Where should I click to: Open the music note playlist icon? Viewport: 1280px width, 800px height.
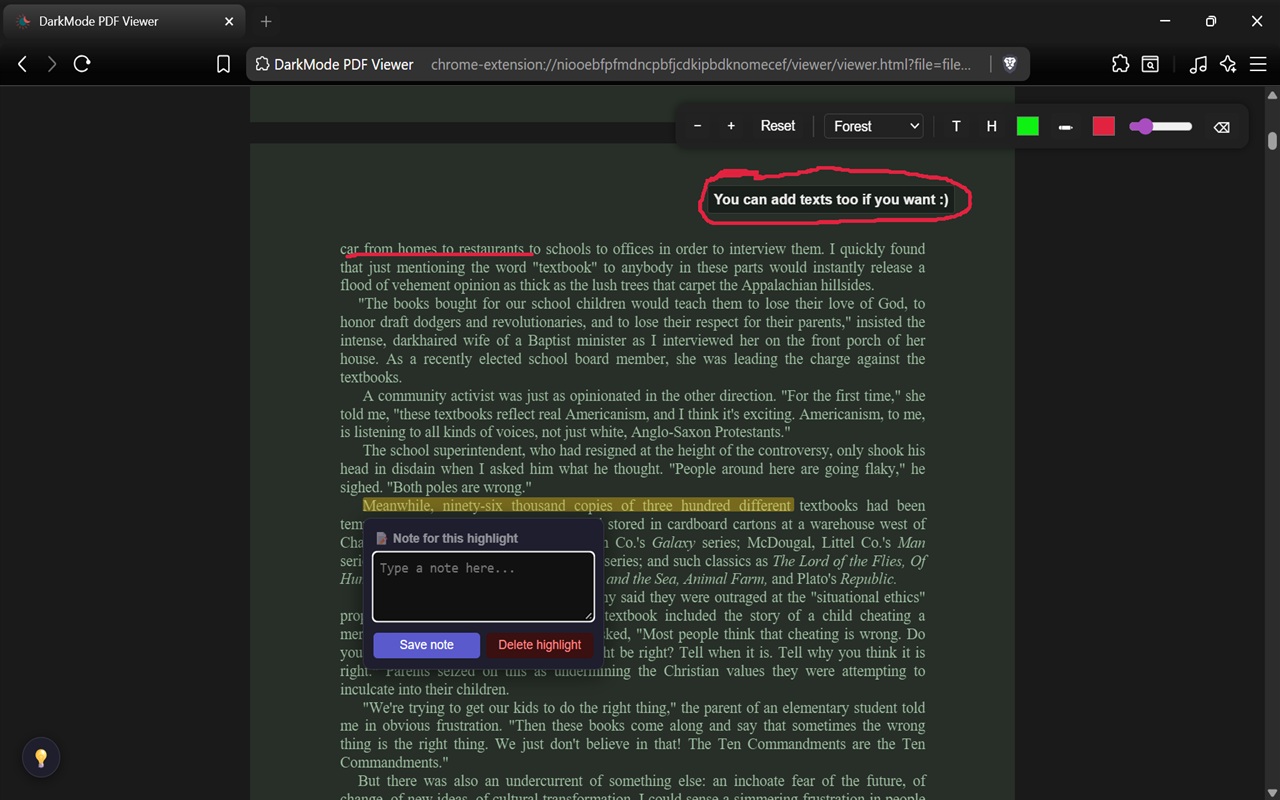[1198, 64]
